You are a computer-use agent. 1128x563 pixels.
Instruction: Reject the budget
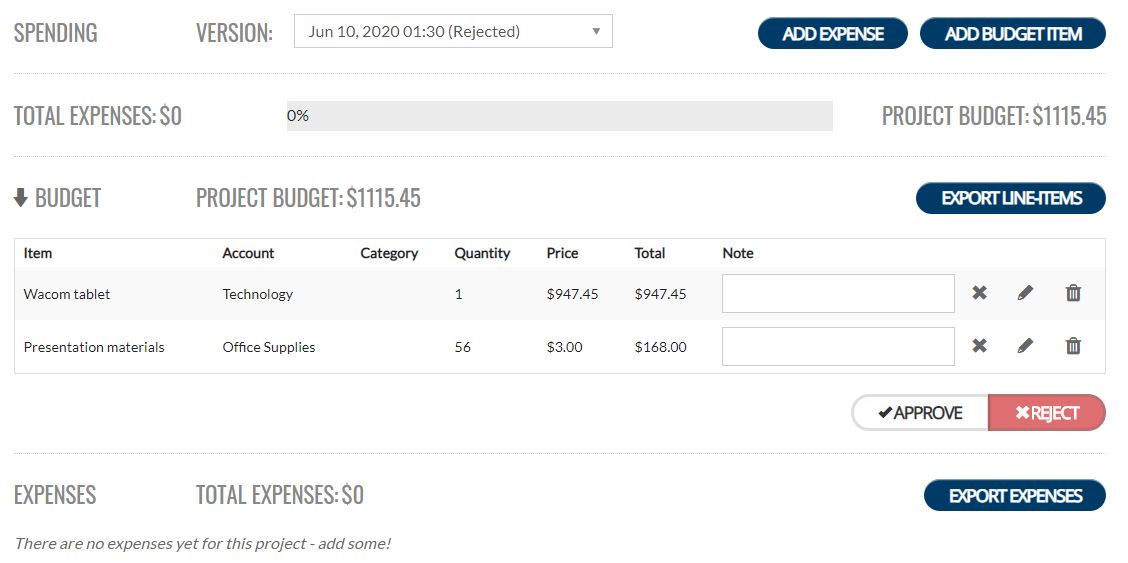1046,413
